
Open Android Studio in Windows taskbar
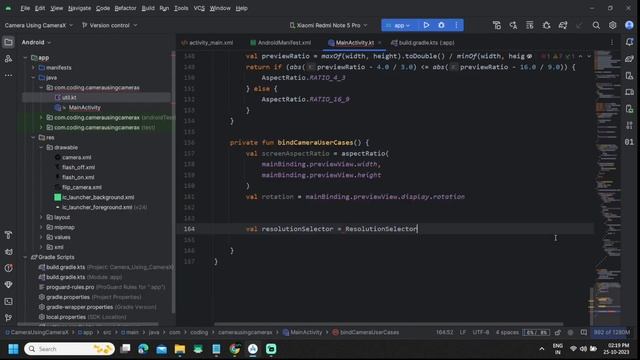tap(253, 349)
